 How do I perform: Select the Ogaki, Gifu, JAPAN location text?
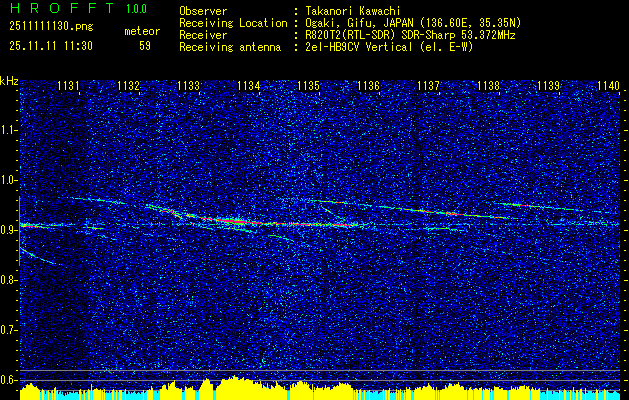[413, 23]
